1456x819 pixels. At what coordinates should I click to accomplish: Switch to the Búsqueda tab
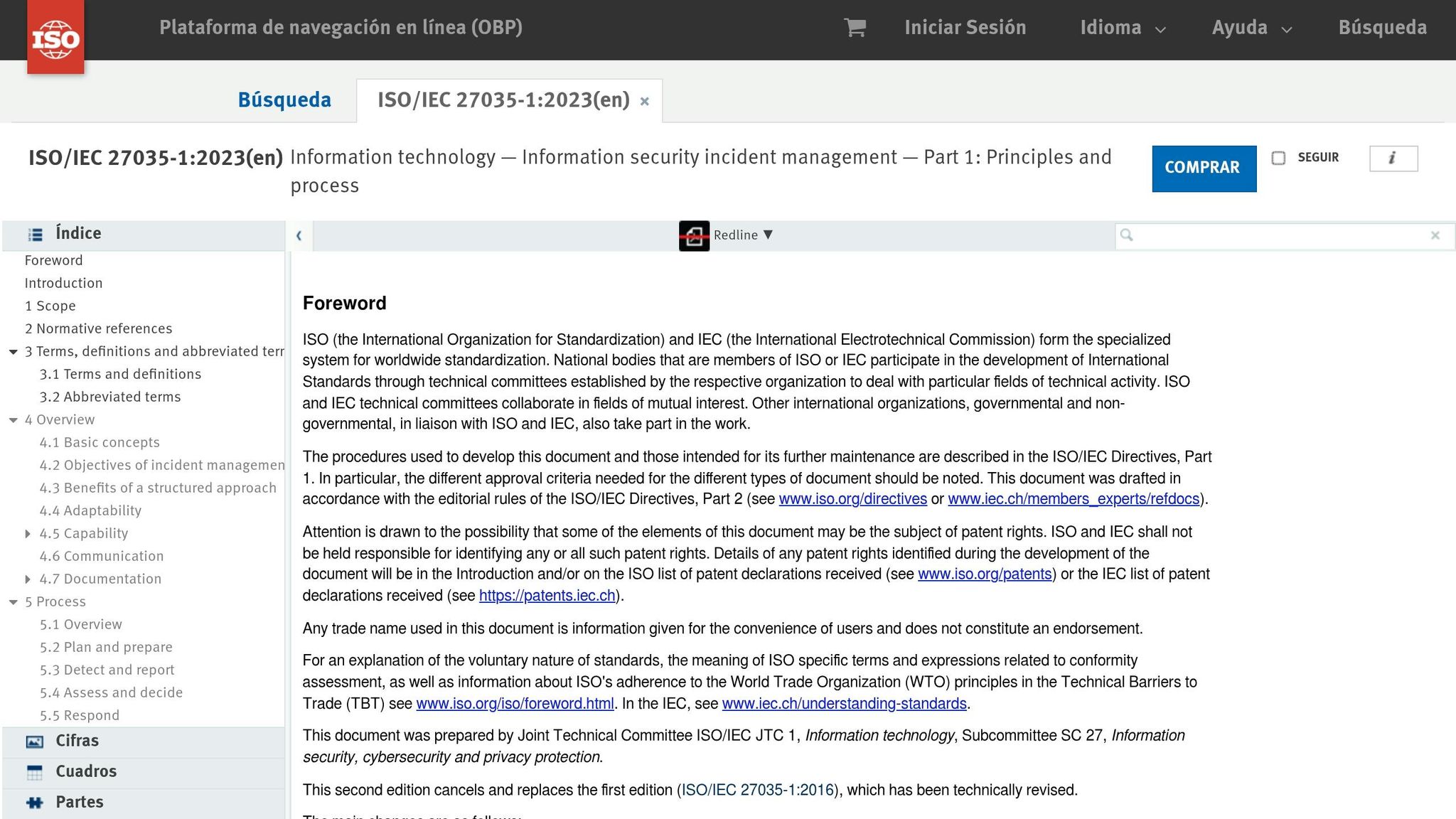[x=284, y=100]
